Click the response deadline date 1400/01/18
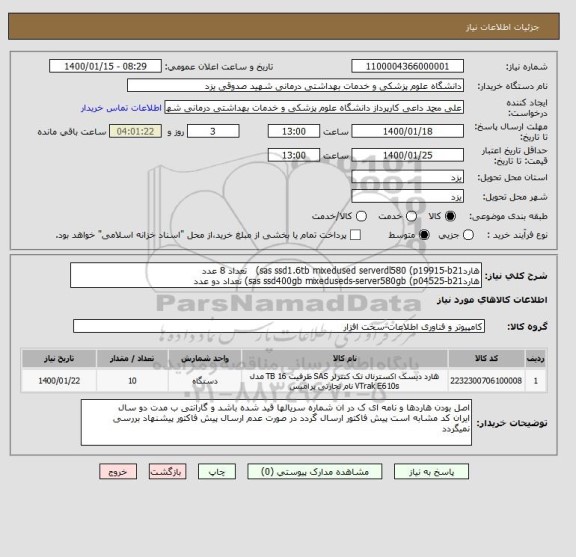 407,131
